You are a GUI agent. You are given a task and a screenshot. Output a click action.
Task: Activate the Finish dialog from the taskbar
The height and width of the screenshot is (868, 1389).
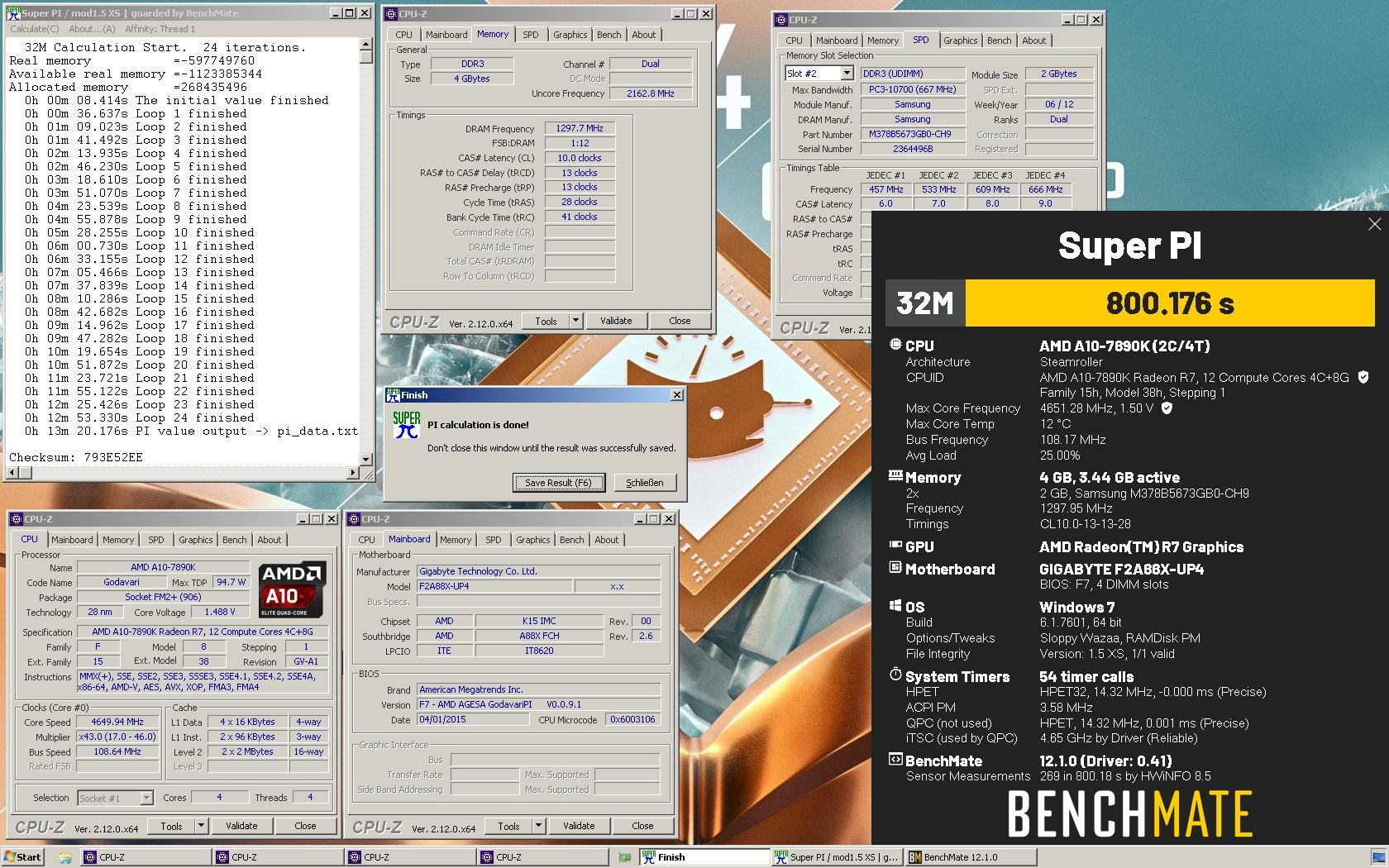tap(704, 857)
